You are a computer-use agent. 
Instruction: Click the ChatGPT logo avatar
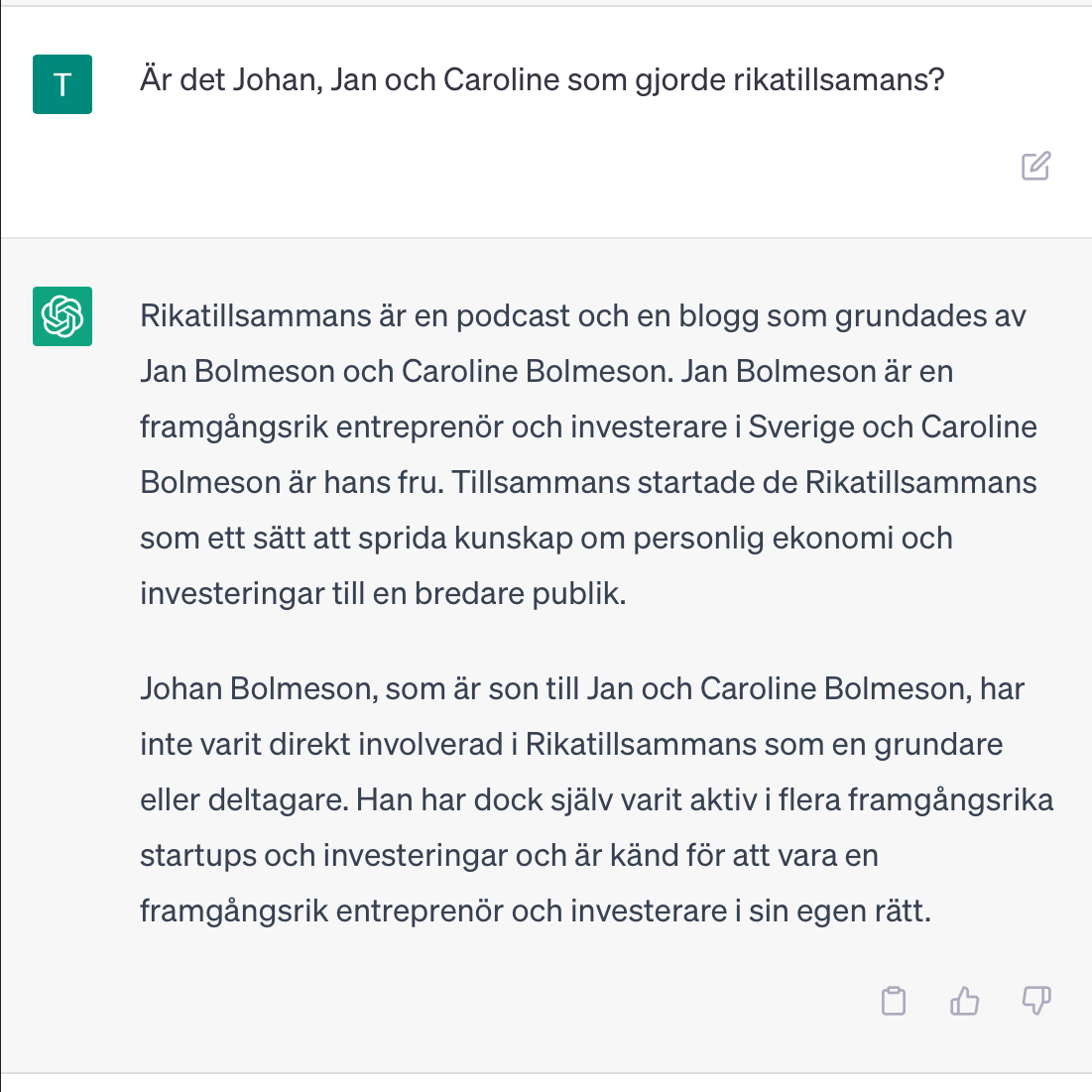62,316
